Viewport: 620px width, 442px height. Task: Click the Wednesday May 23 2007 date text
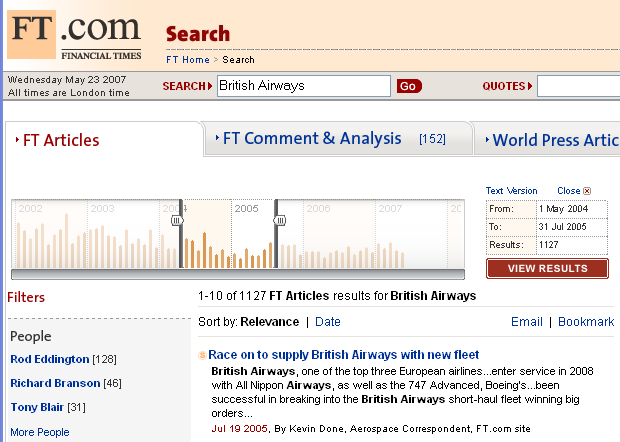coord(67,79)
